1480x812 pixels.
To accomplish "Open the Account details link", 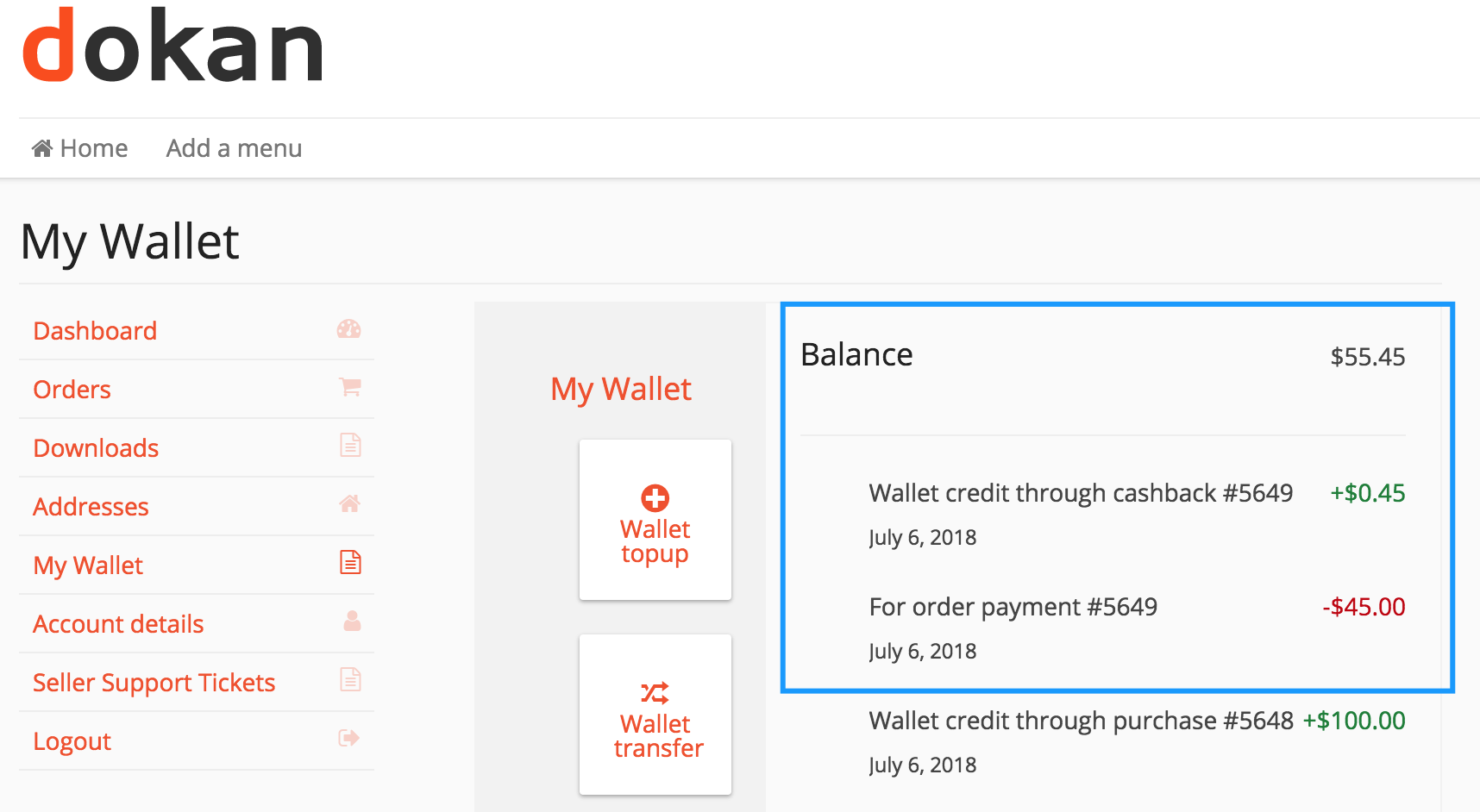I will coord(118,624).
